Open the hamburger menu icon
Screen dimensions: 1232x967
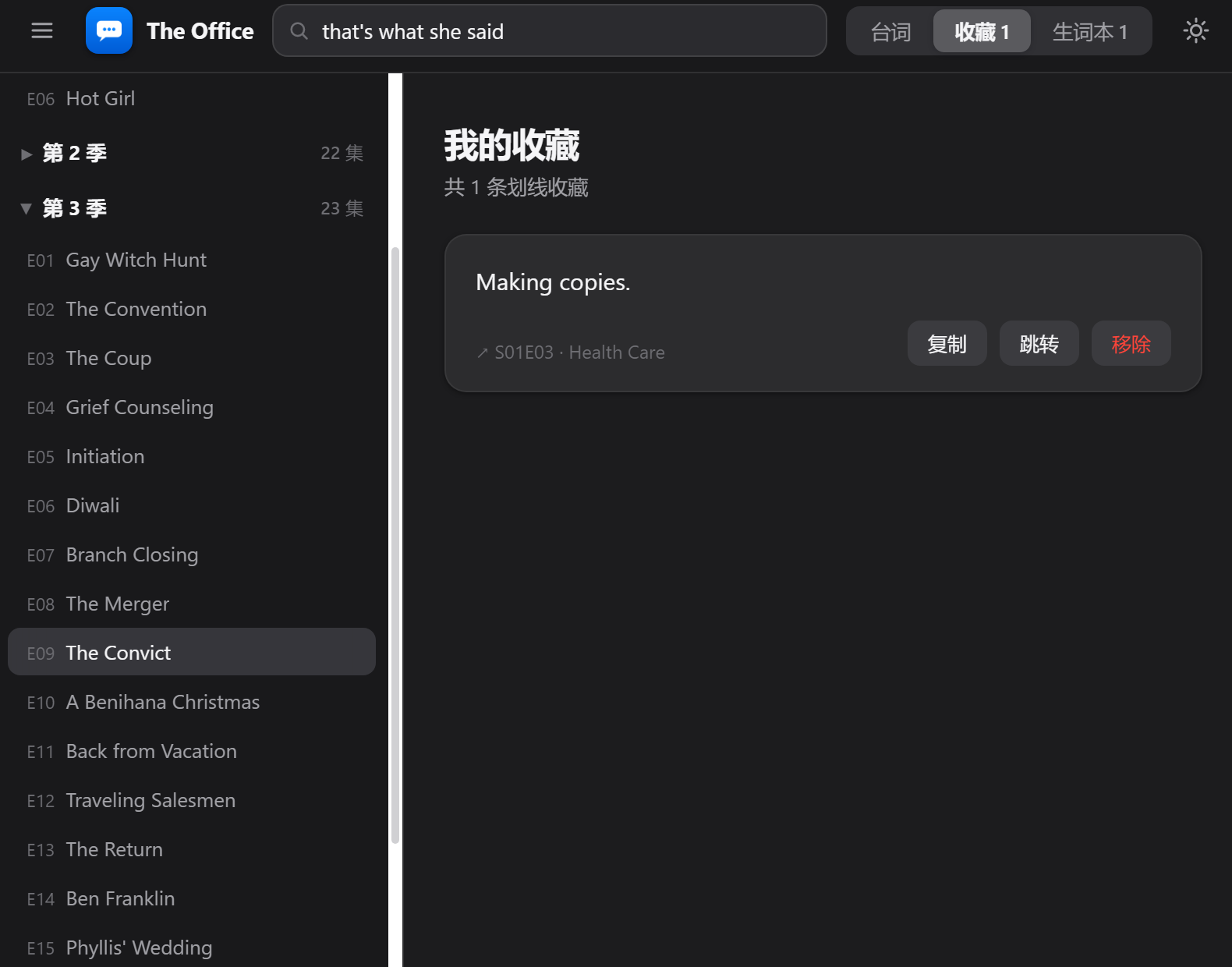pyautogui.click(x=42, y=30)
